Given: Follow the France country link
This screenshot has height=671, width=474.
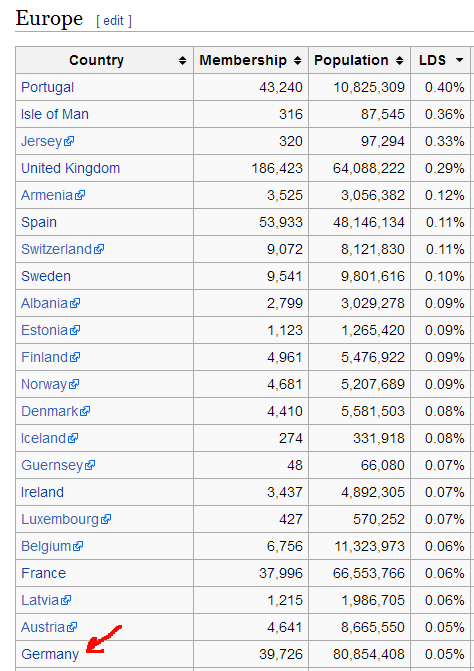Looking at the screenshot, I should click(x=44, y=573).
